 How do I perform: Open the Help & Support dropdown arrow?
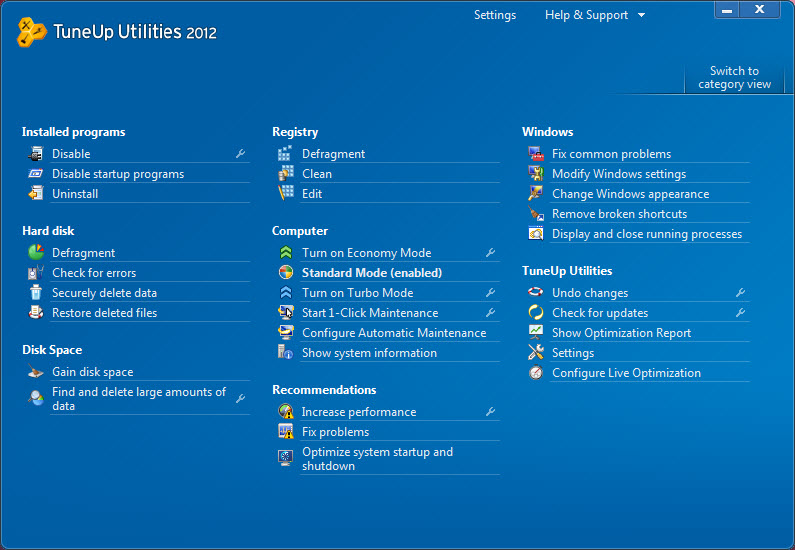coord(641,15)
